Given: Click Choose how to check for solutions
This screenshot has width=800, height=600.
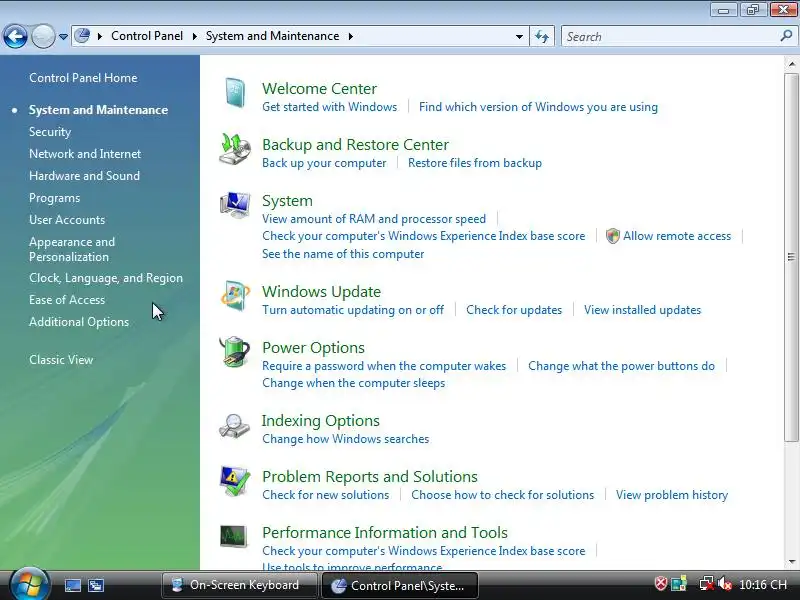Looking at the screenshot, I should pos(503,495).
